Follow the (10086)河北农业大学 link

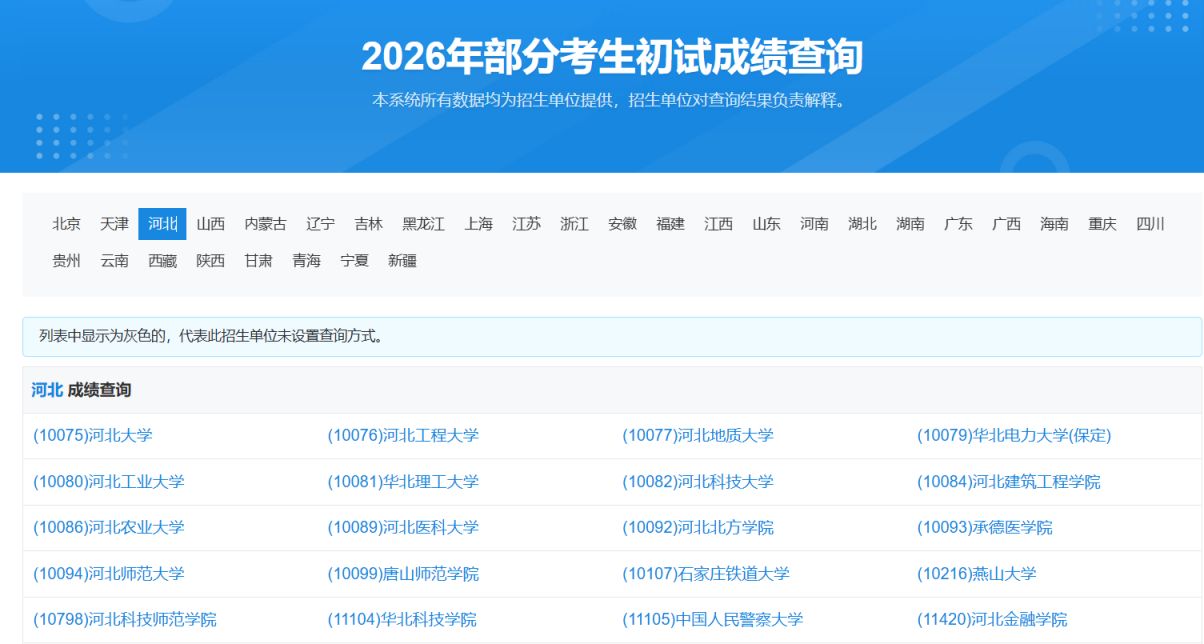point(109,527)
